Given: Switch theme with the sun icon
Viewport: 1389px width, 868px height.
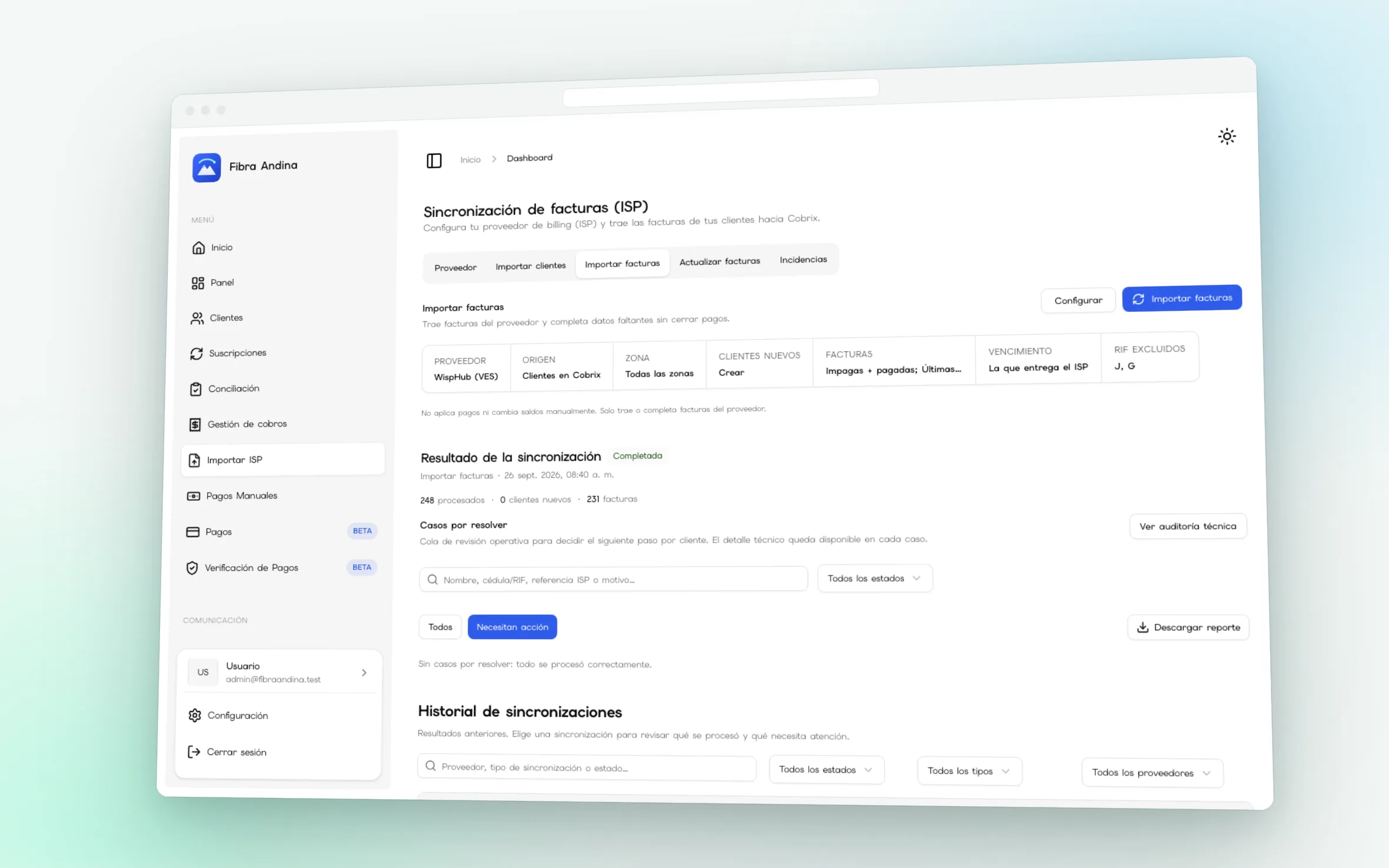Looking at the screenshot, I should click(x=1227, y=137).
